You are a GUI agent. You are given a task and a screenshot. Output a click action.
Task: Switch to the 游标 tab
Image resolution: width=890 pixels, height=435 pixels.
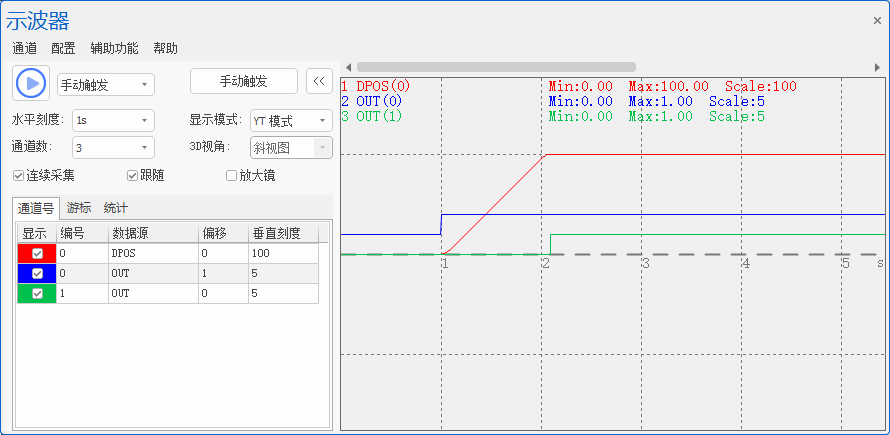point(79,207)
